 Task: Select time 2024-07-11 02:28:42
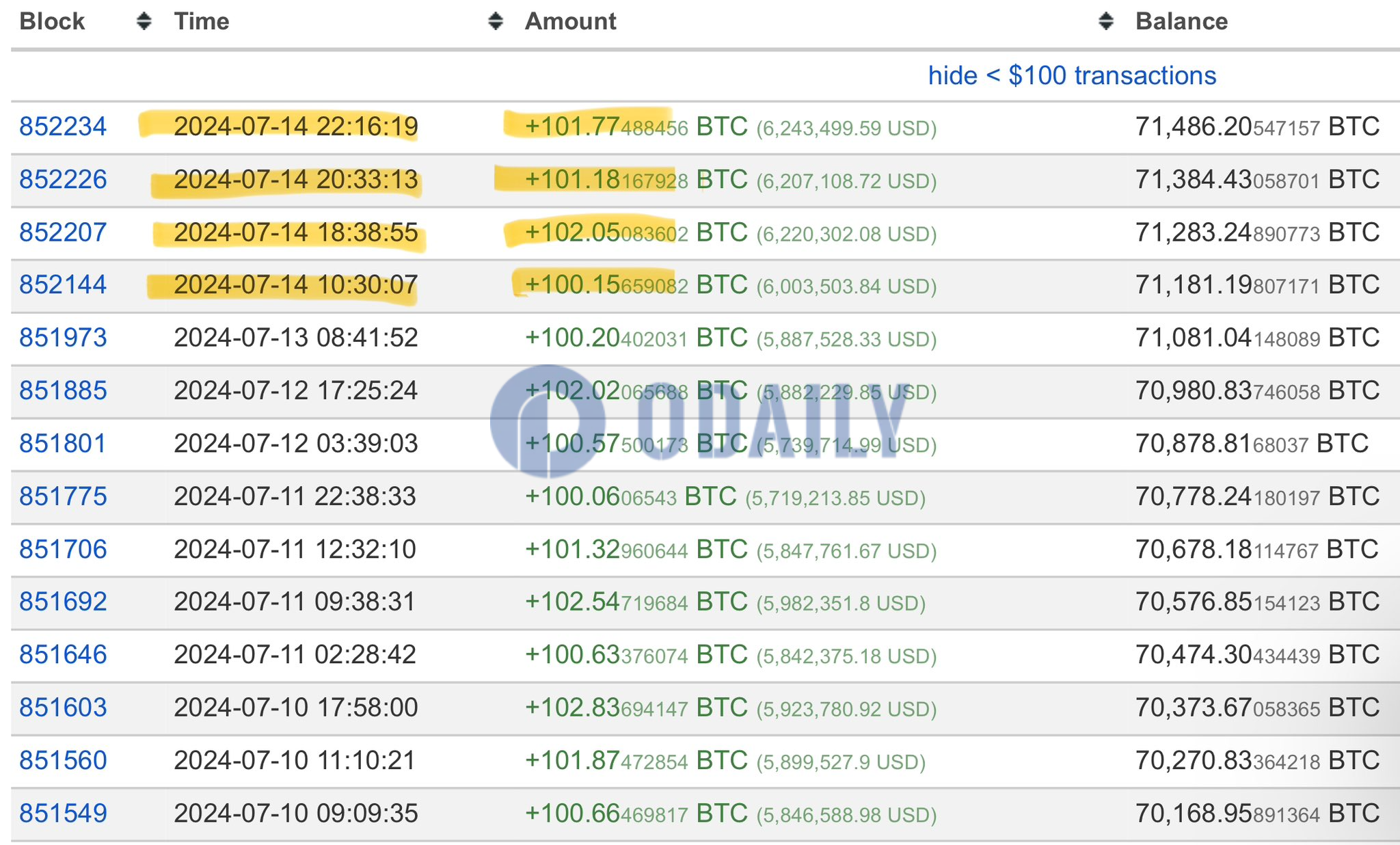(295, 654)
